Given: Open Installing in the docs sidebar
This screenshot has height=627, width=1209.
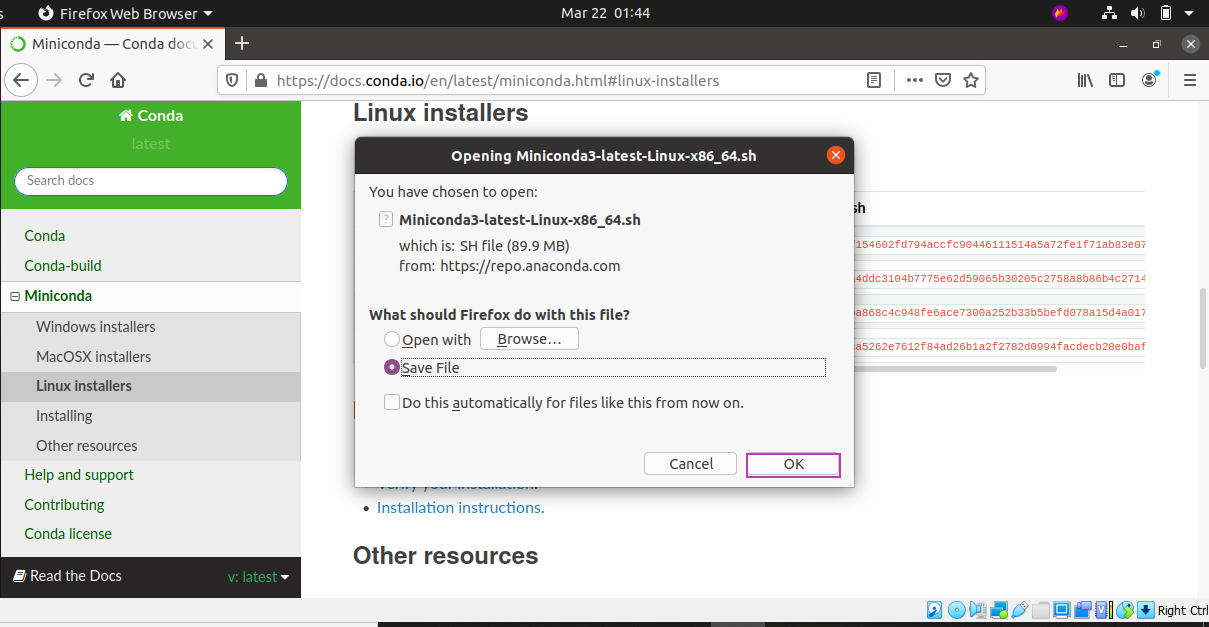Looking at the screenshot, I should point(64,416).
